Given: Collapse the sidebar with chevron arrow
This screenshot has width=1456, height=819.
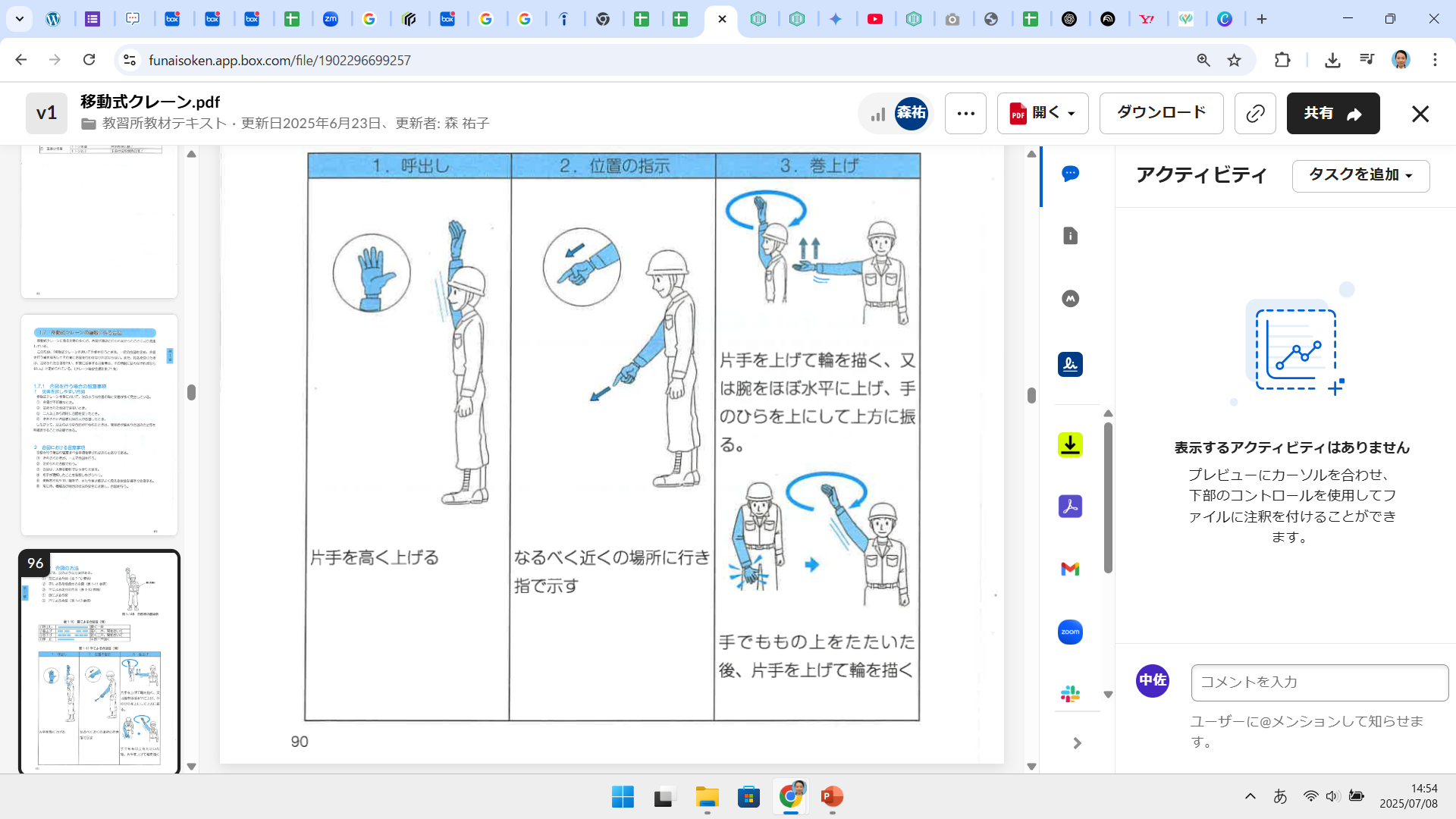Looking at the screenshot, I should click(x=1077, y=743).
